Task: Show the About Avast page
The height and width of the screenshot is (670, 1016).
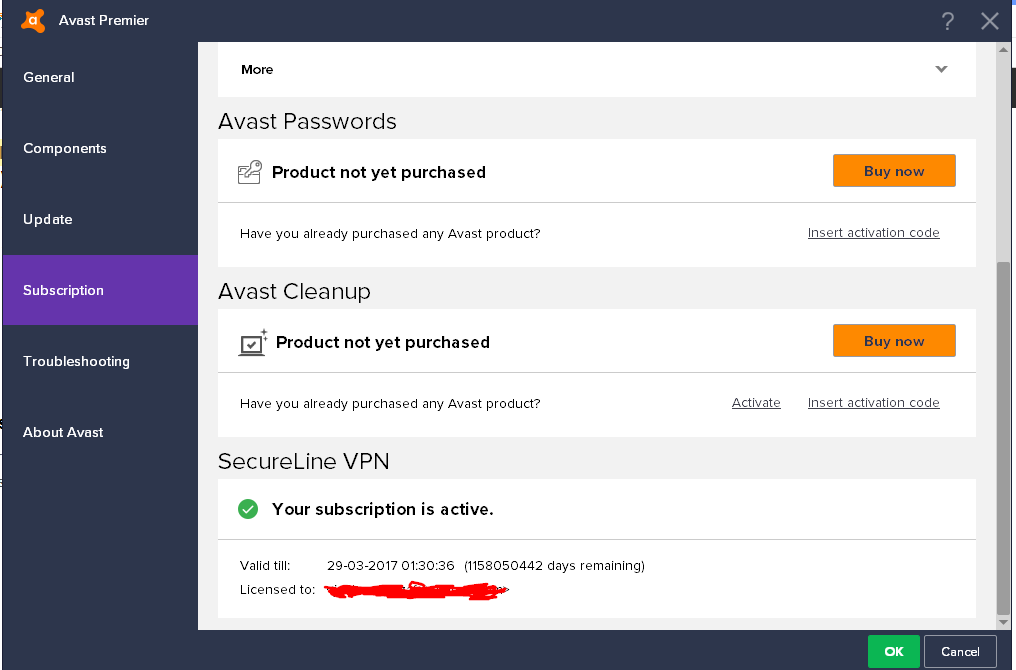Action: tap(63, 432)
